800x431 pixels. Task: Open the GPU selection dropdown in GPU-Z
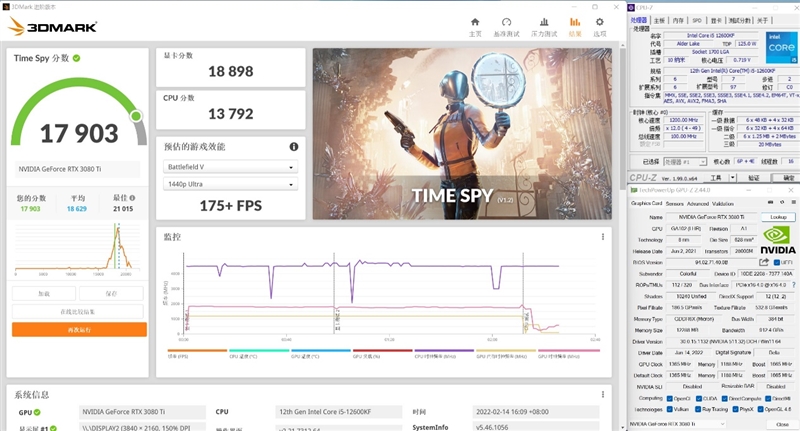[x=678, y=424]
